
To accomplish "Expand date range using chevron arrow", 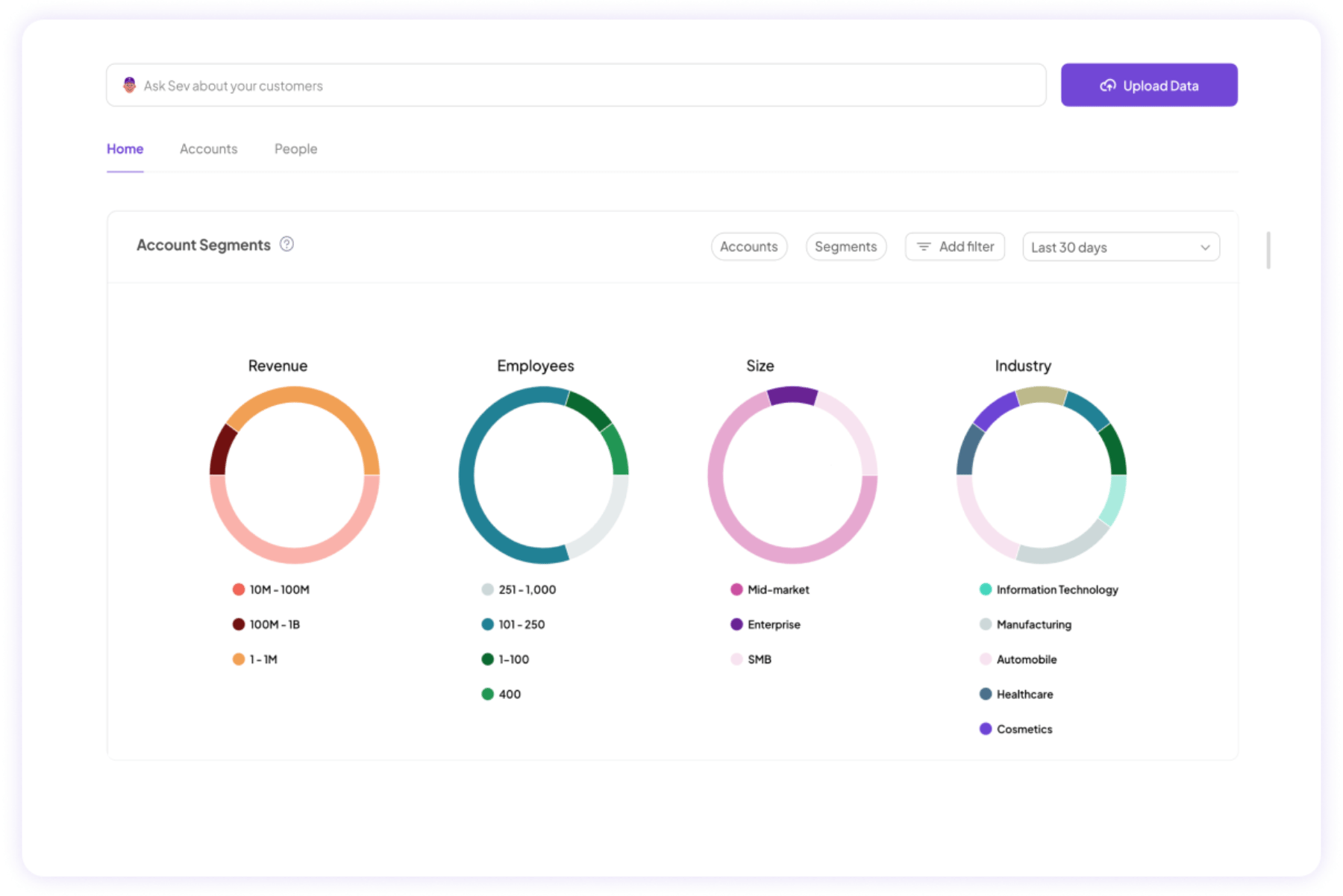I will (1205, 248).
